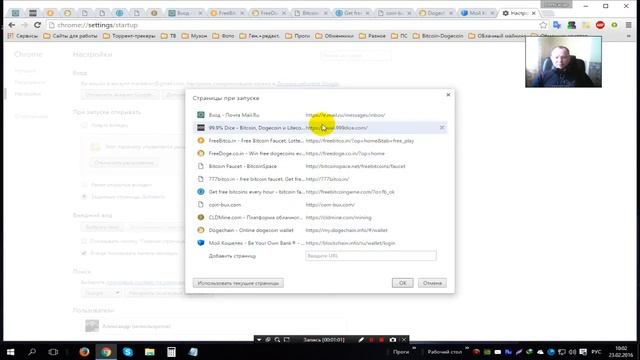Click the red Adblock extension icon
The image size is (640, 360).
[600, 25]
